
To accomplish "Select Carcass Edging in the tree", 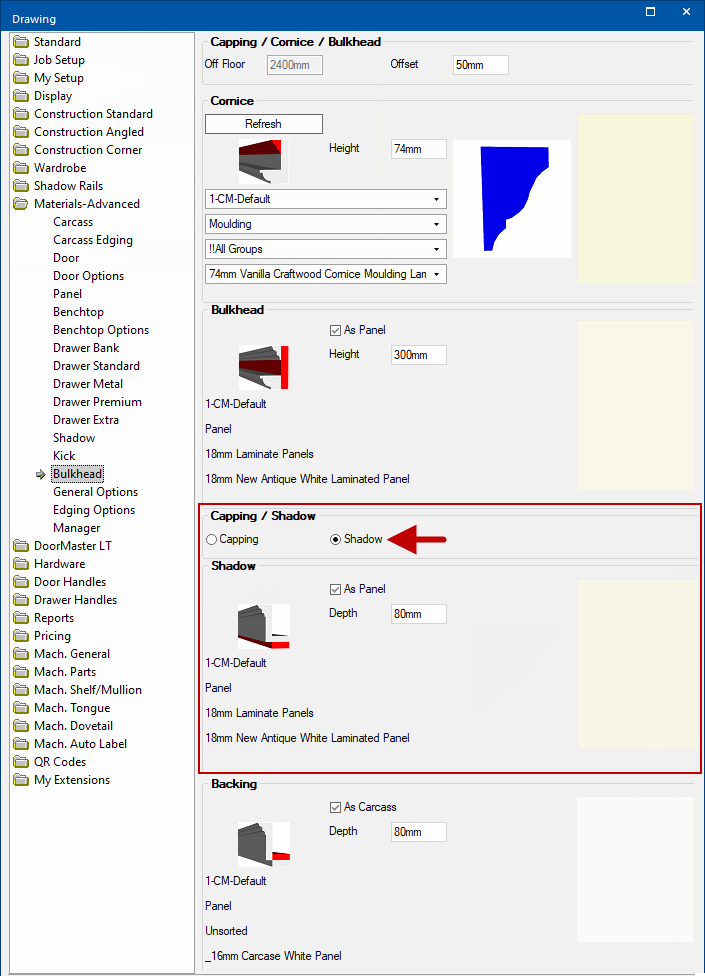I will pos(92,240).
